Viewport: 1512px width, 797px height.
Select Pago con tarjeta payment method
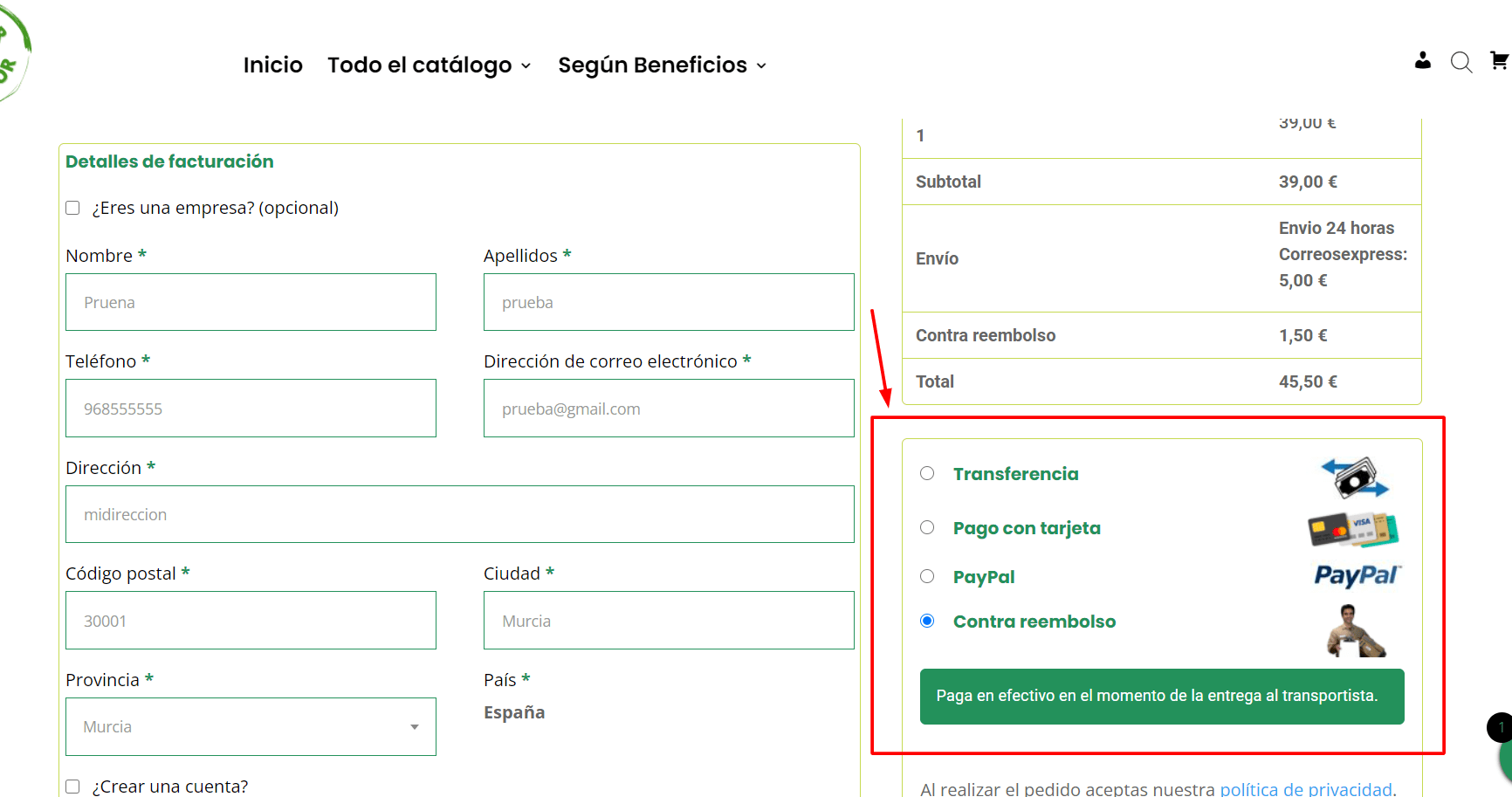[927, 527]
